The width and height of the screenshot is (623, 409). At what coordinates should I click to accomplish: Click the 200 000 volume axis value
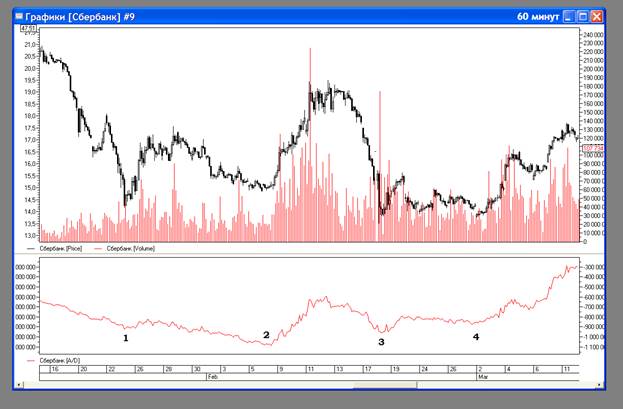pyautogui.click(x=593, y=69)
